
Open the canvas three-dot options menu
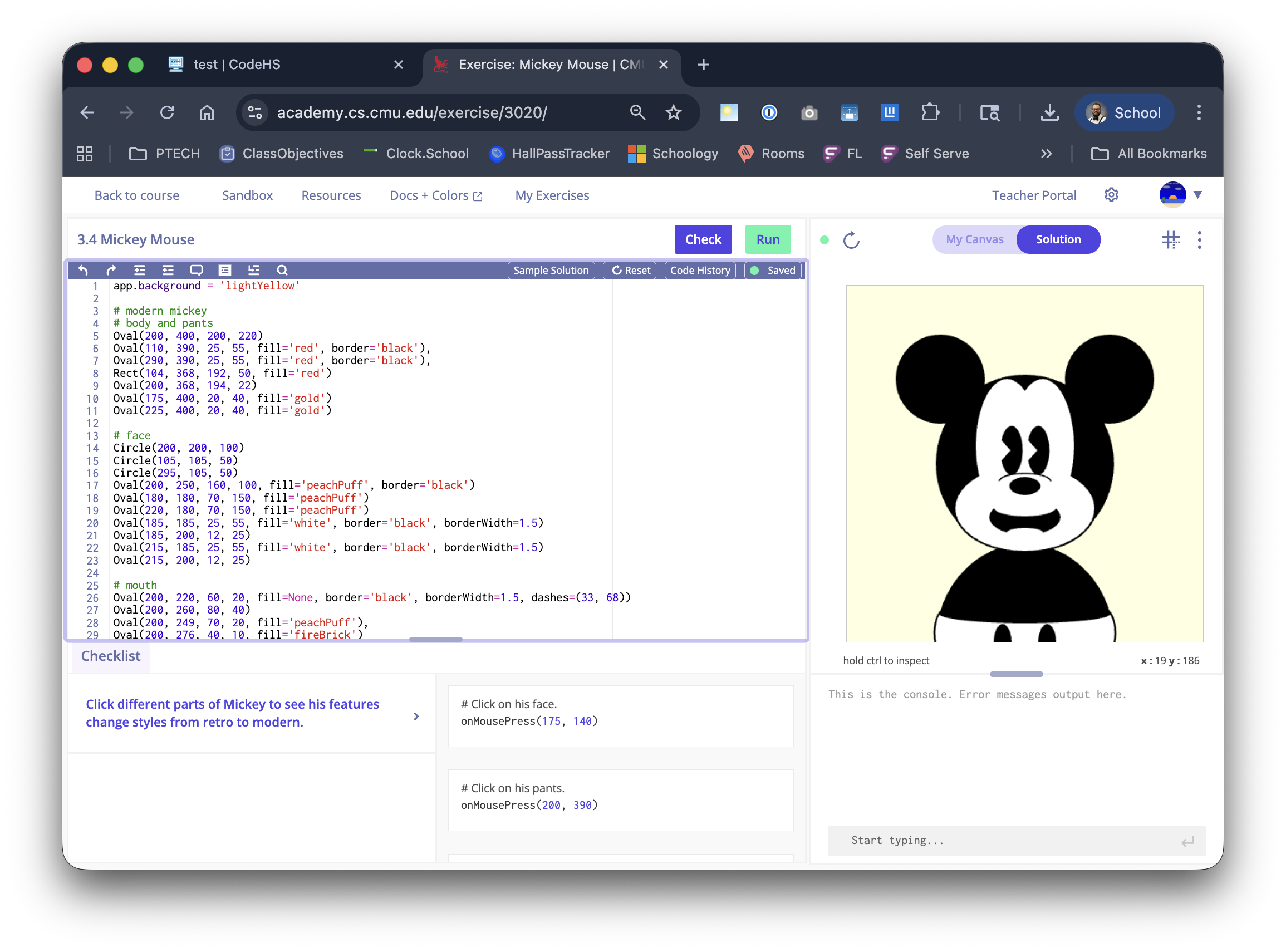tap(1199, 240)
